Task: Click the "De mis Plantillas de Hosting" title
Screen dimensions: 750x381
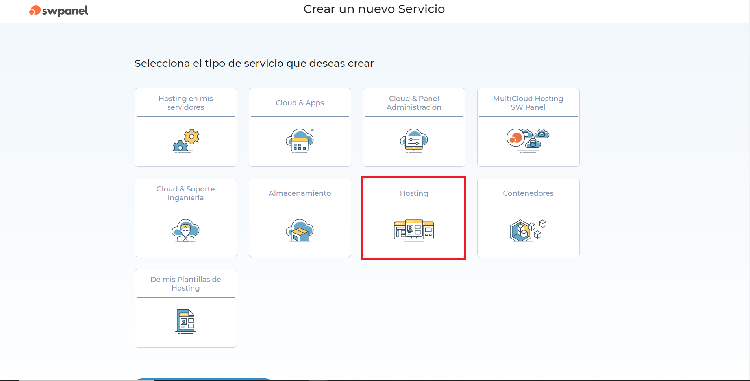Action: [186, 284]
